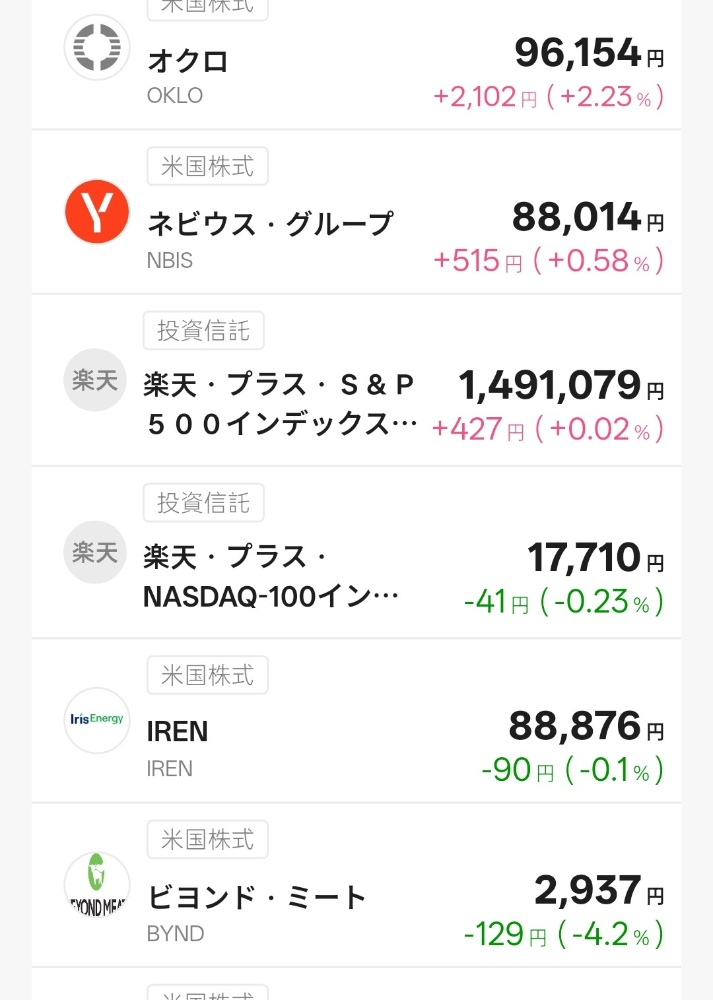Tap the red Nebius Group logo
The image size is (713, 1000).
(97, 211)
